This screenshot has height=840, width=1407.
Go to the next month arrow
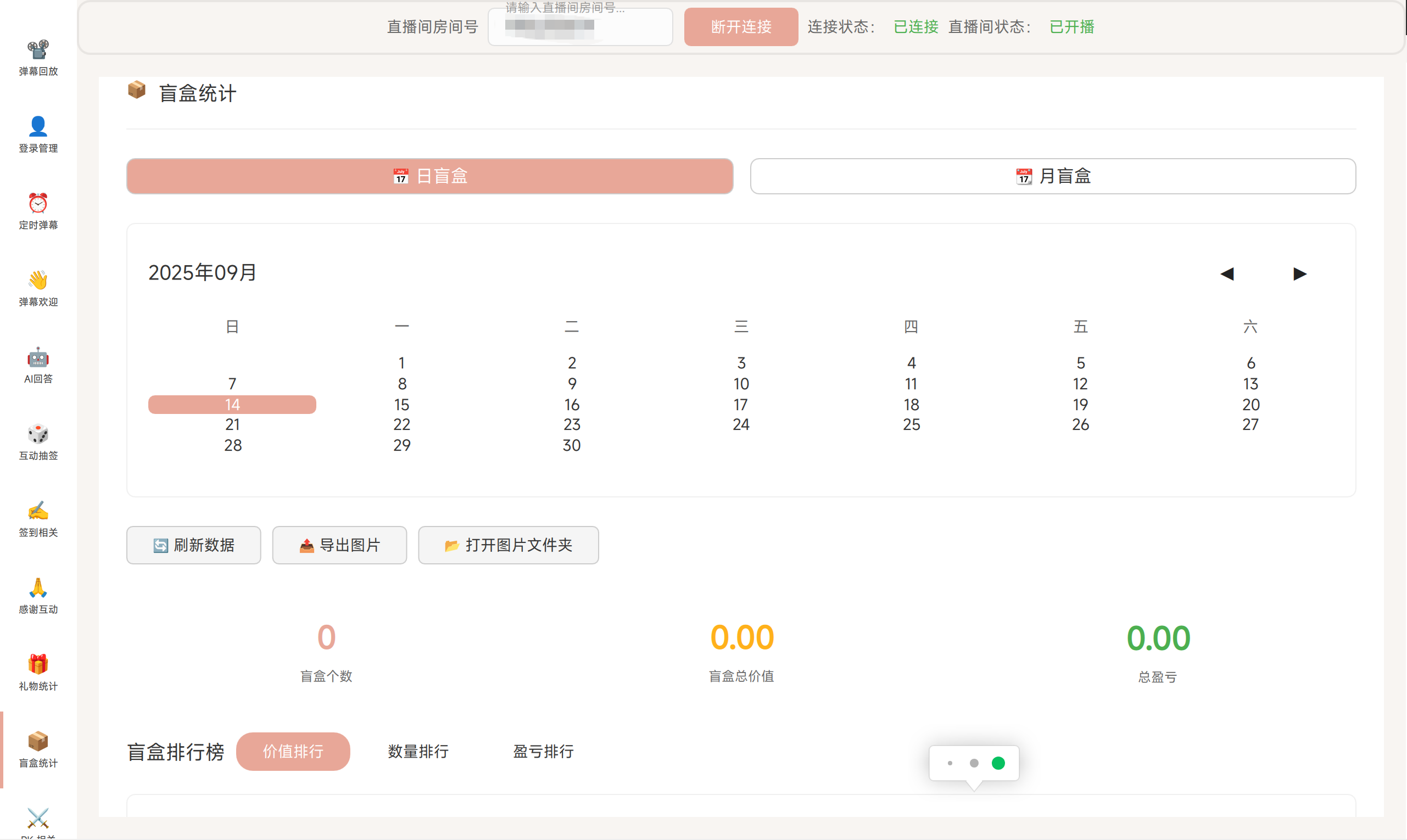pos(1299,274)
